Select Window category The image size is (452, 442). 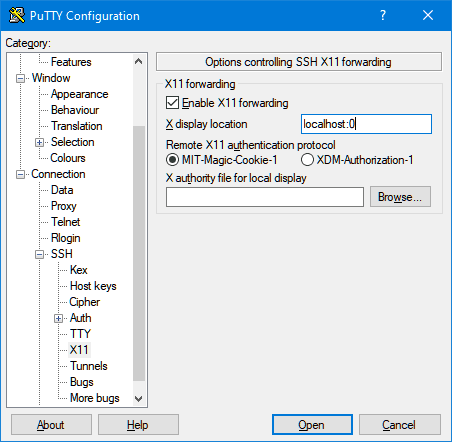coord(51,78)
